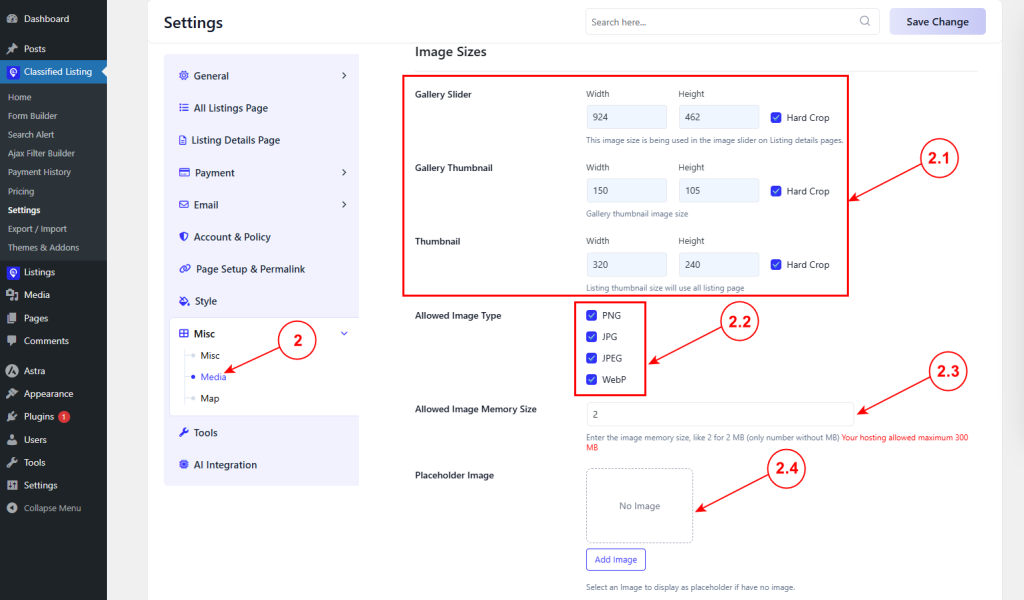Viewport: 1024px width, 600px height.
Task: Toggle the JPG image type checkbox
Action: (x=592, y=336)
